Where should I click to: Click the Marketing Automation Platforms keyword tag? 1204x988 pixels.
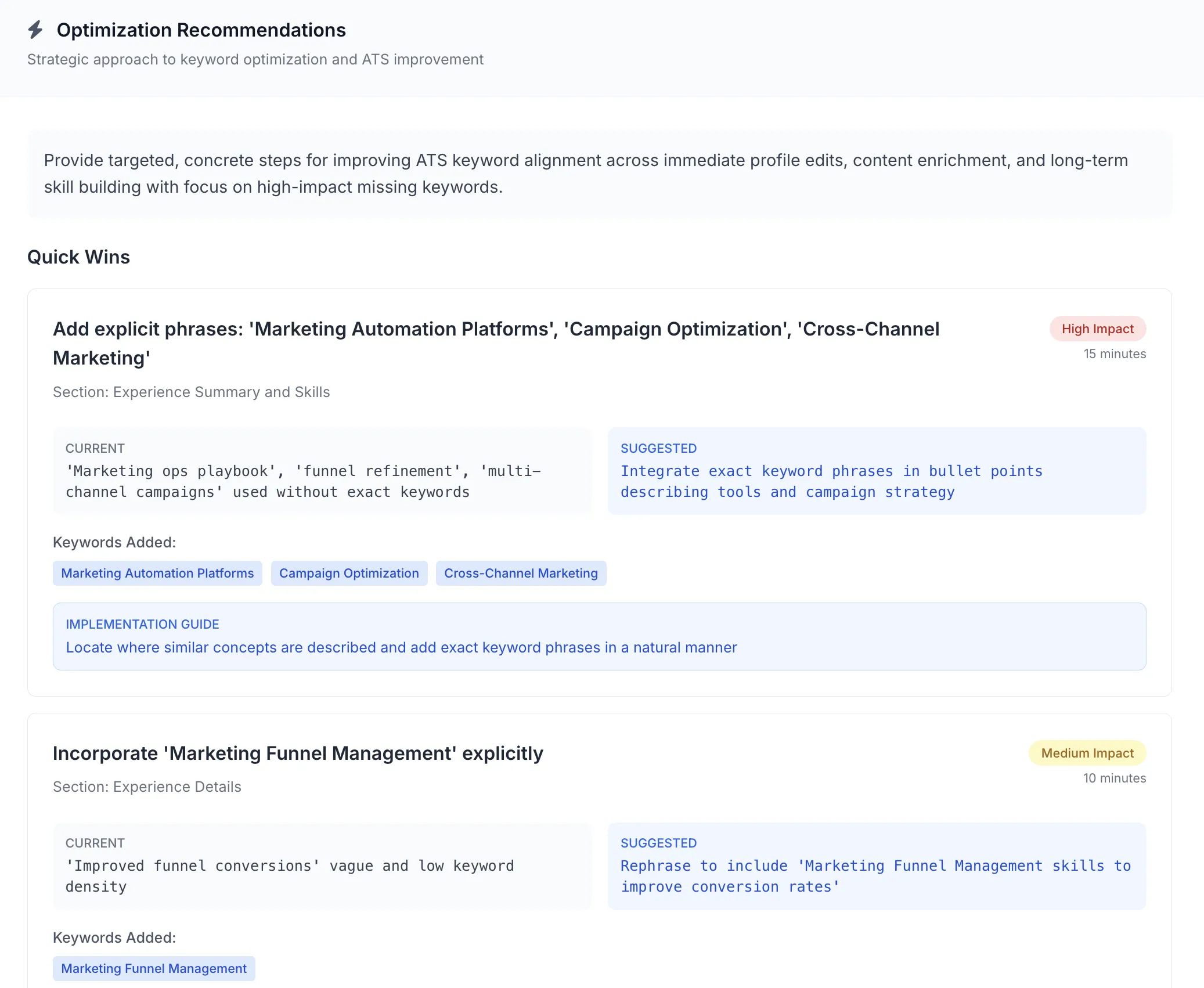[157, 573]
